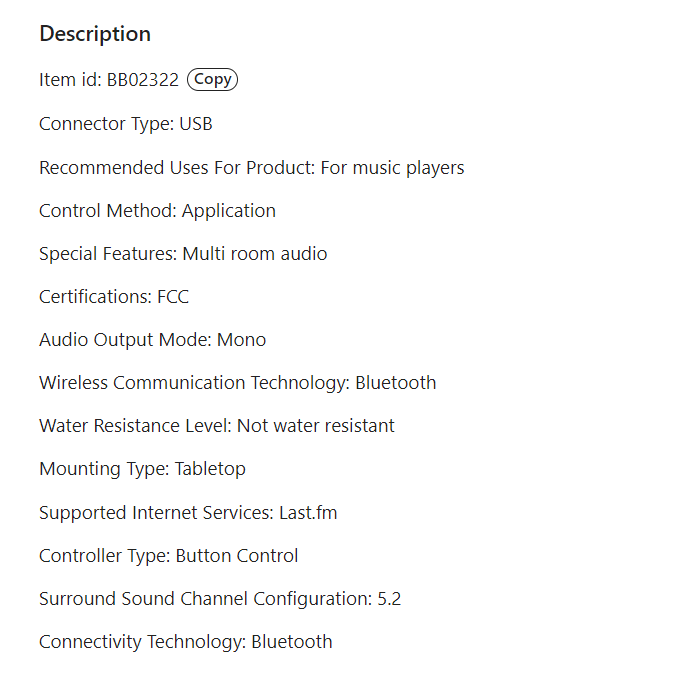Click the Special Features: Multi room audio line
The image size is (689, 693).
tap(183, 253)
